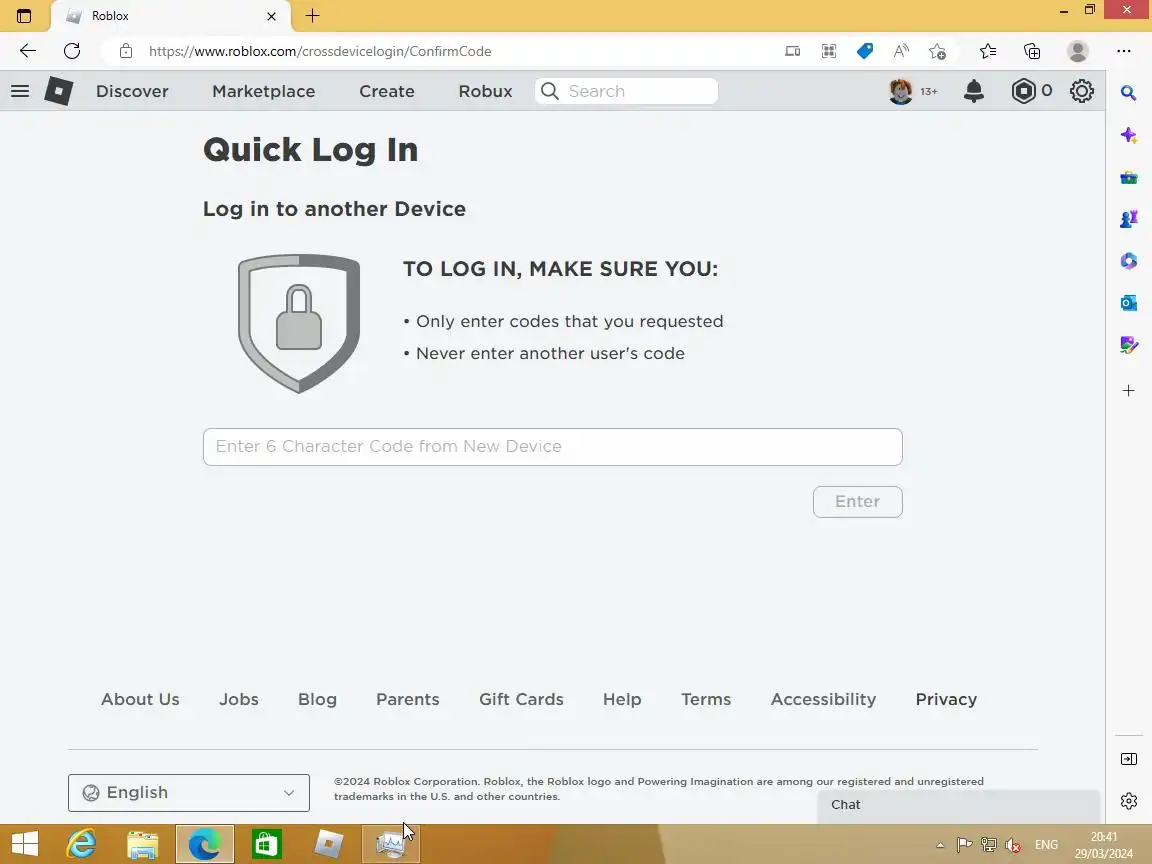Open the Parents footer link
Viewport: 1152px width, 864px height.
pyautogui.click(x=408, y=699)
